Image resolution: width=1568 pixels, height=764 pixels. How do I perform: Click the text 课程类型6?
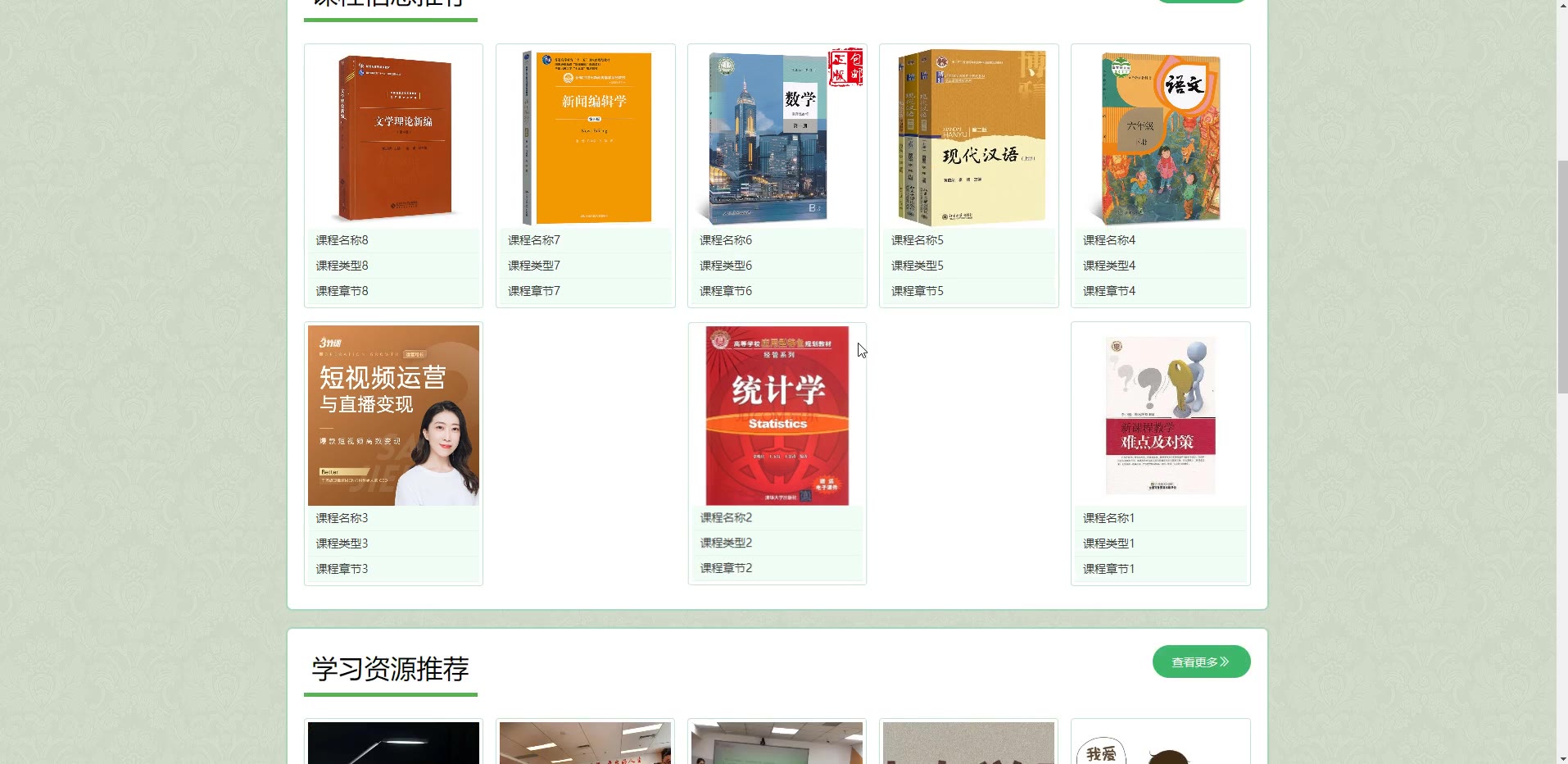click(726, 266)
